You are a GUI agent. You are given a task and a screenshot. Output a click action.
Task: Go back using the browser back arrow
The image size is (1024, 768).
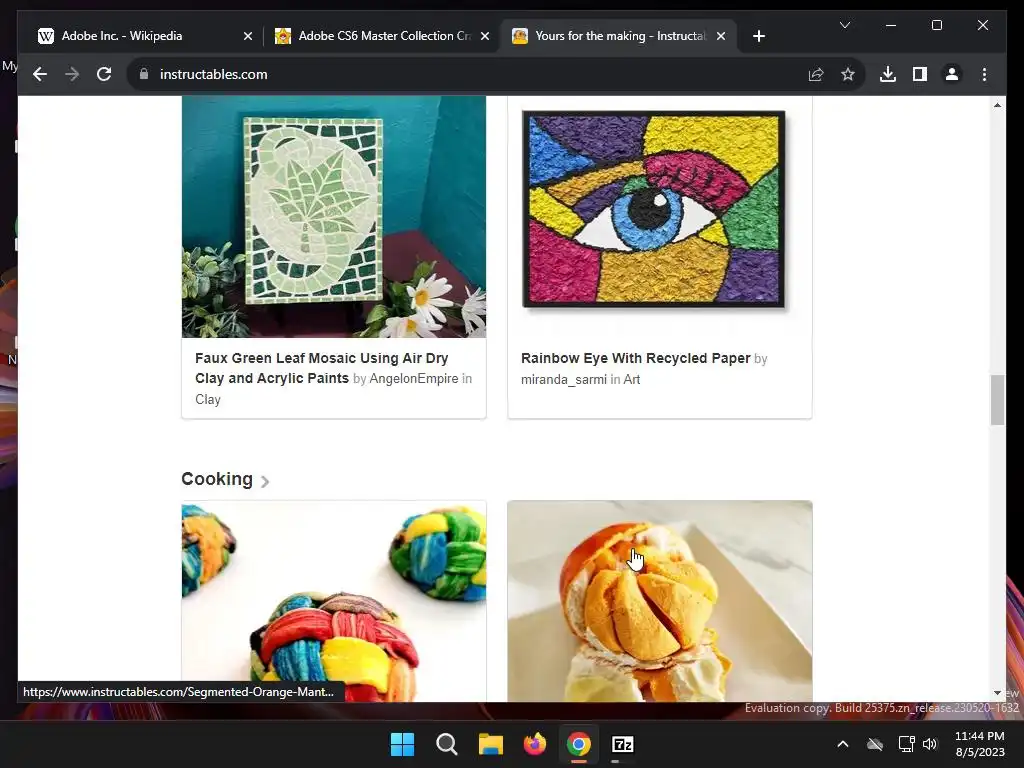coord(40,74)
